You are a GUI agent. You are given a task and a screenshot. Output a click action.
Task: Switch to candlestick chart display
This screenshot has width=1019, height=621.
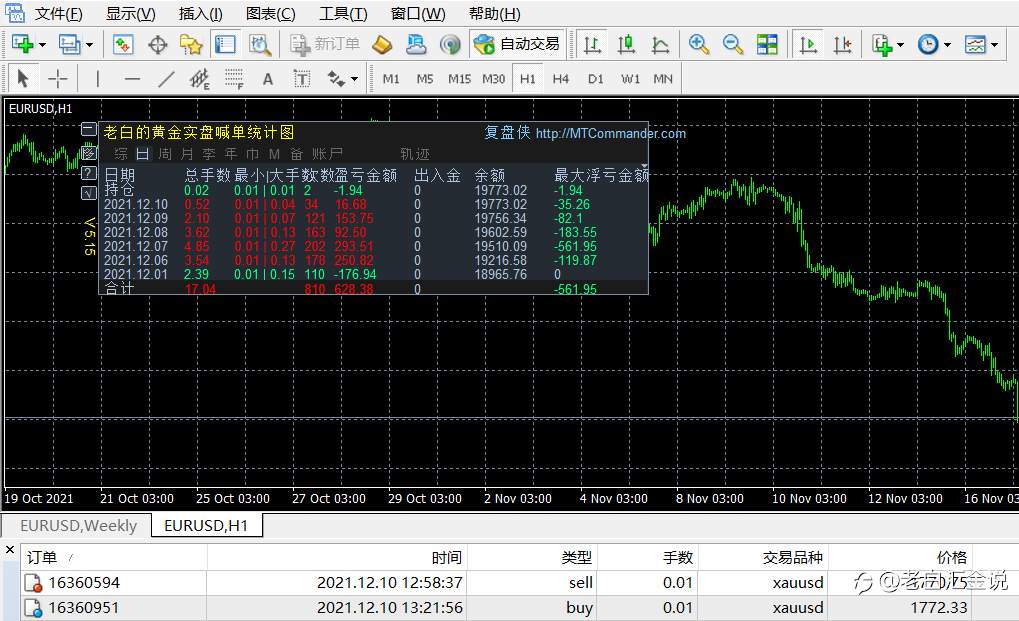tap(626, 44)
